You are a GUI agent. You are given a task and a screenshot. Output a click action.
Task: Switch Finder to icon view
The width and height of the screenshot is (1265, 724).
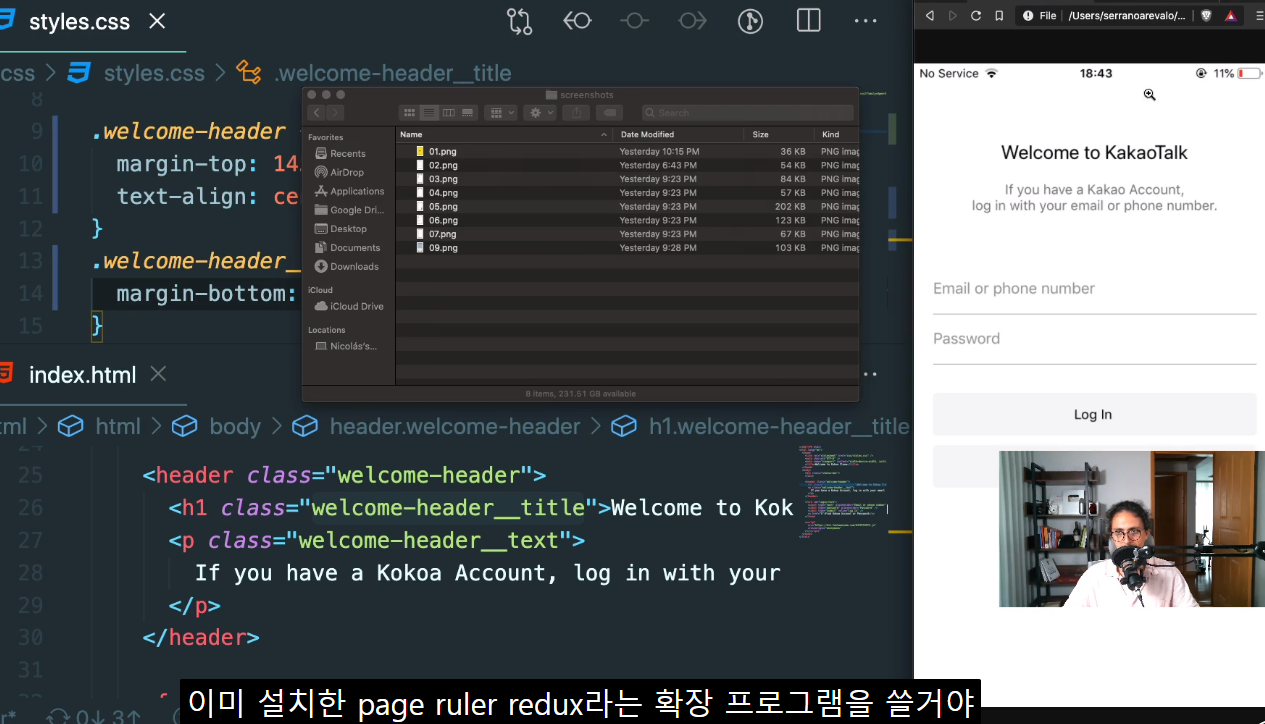408,113
